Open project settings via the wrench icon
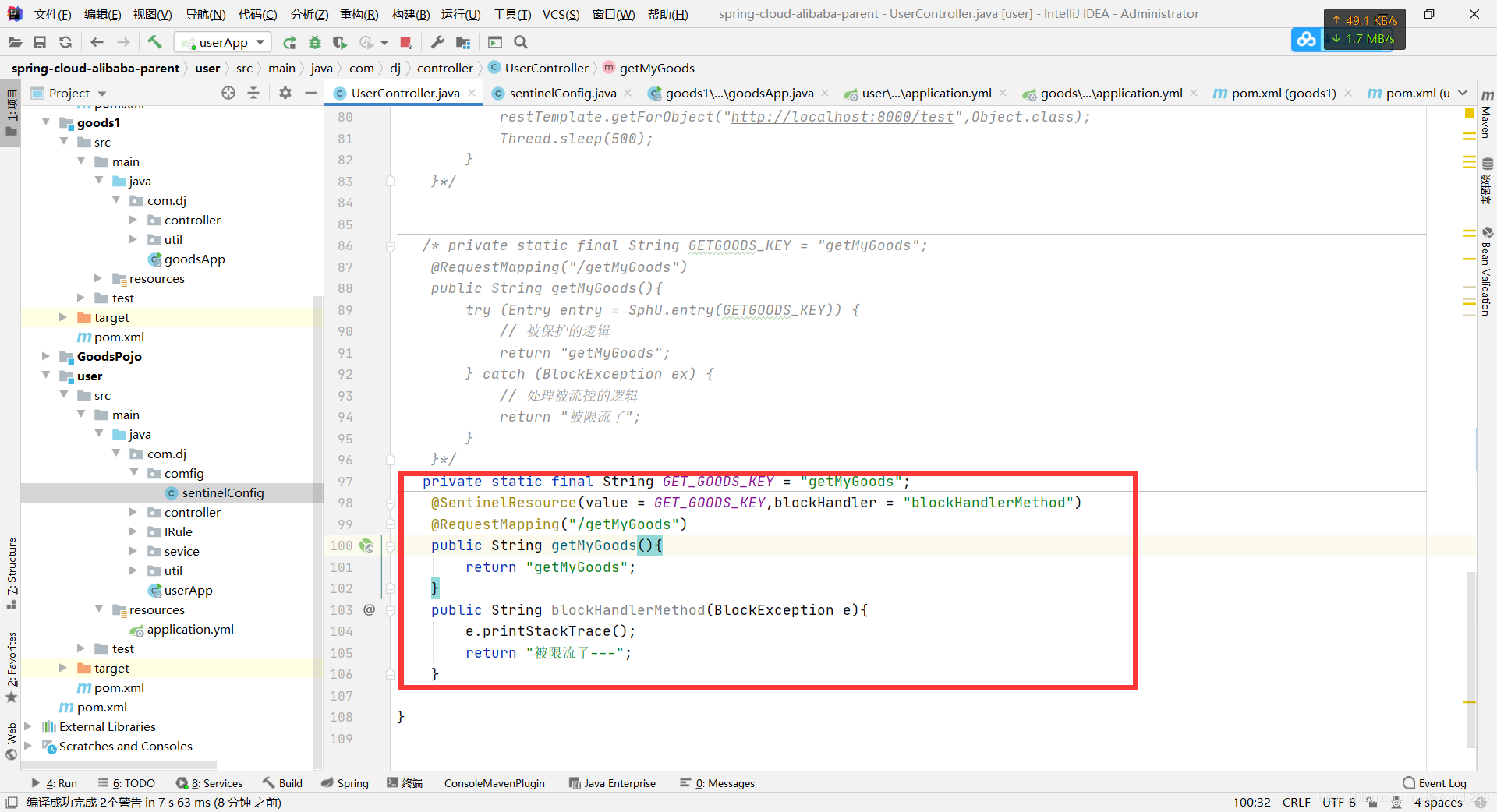 point(437,42)
